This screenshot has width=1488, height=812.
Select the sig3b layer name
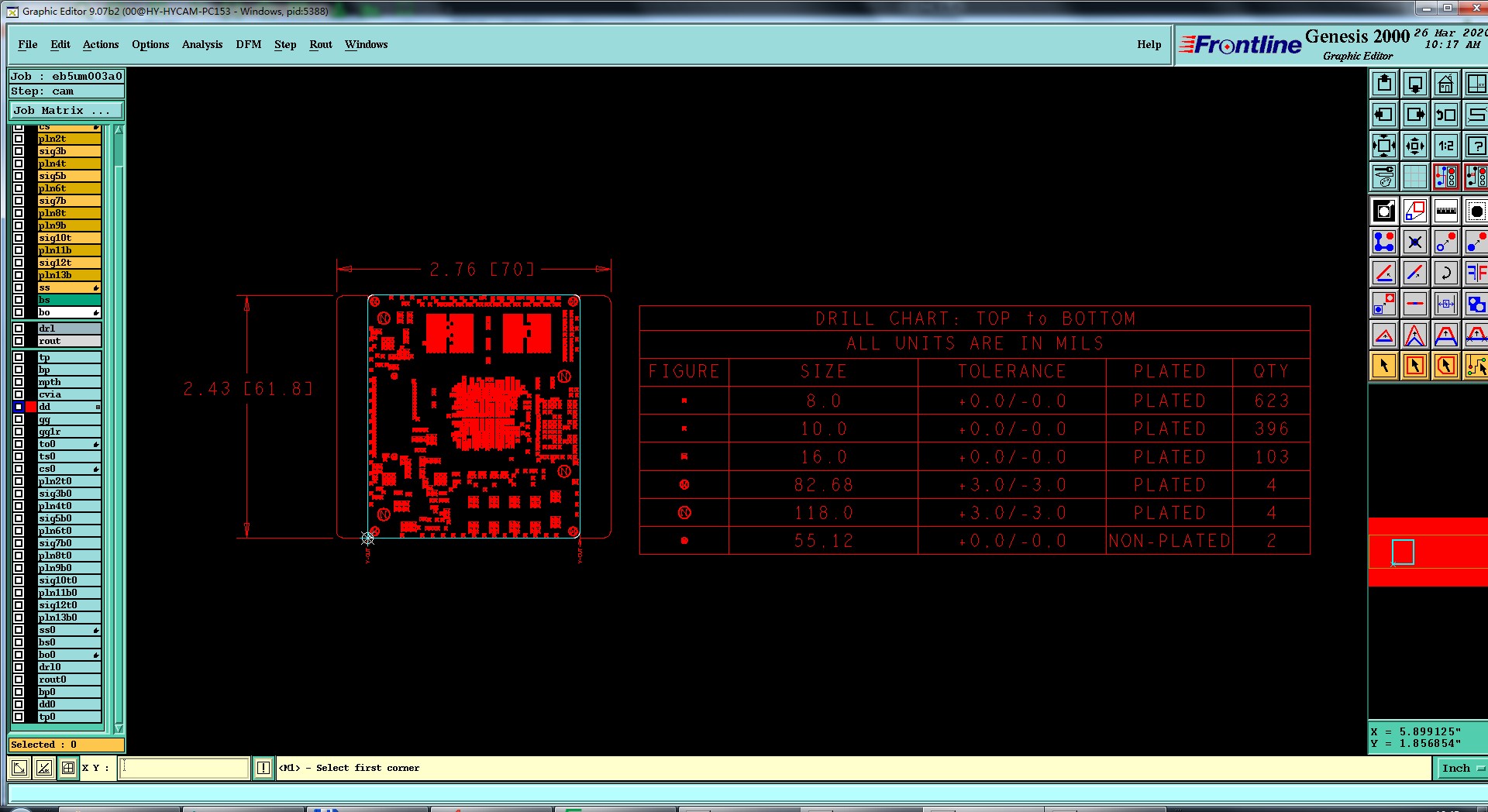coord(69,151)
